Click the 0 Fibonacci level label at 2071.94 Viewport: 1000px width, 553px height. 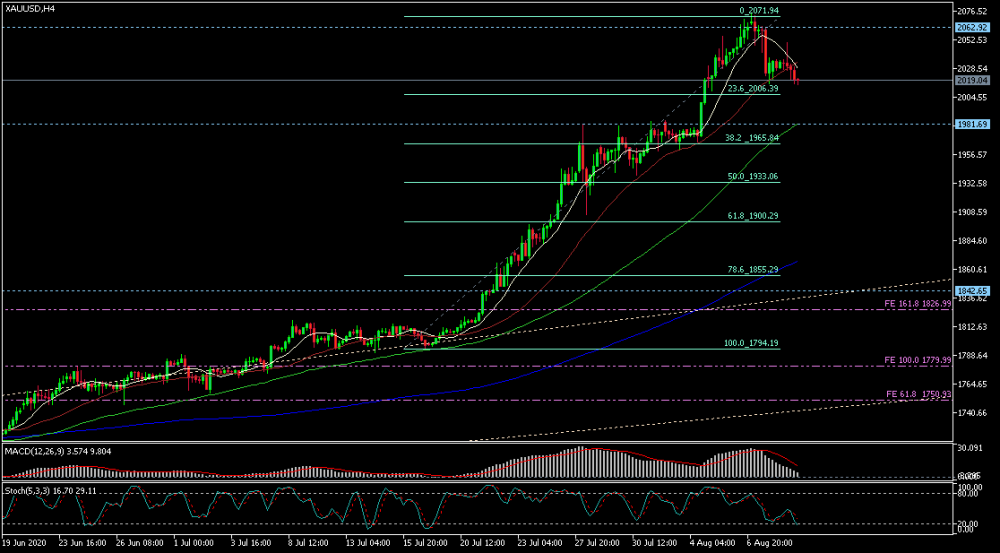[759, 11]
